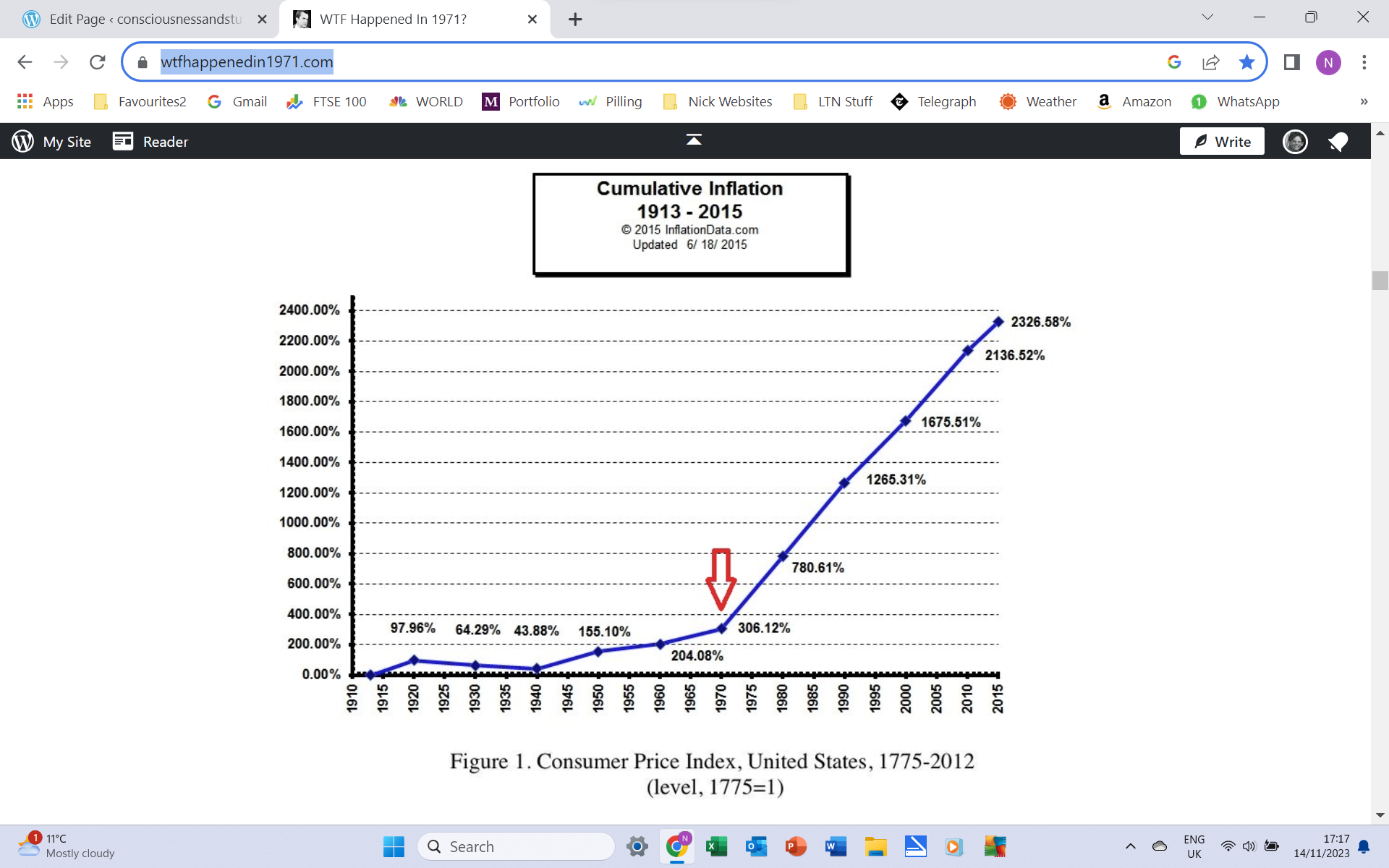This screenshot has width=1389, height=868.
Task: Open Chrome three-dot menu
Action: (1364, 62)
